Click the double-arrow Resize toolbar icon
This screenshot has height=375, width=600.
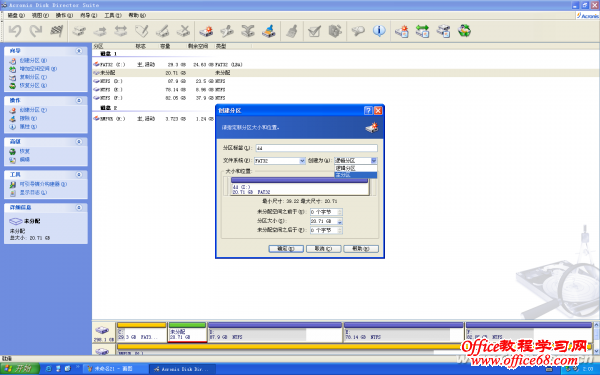(x=121, y=31)
